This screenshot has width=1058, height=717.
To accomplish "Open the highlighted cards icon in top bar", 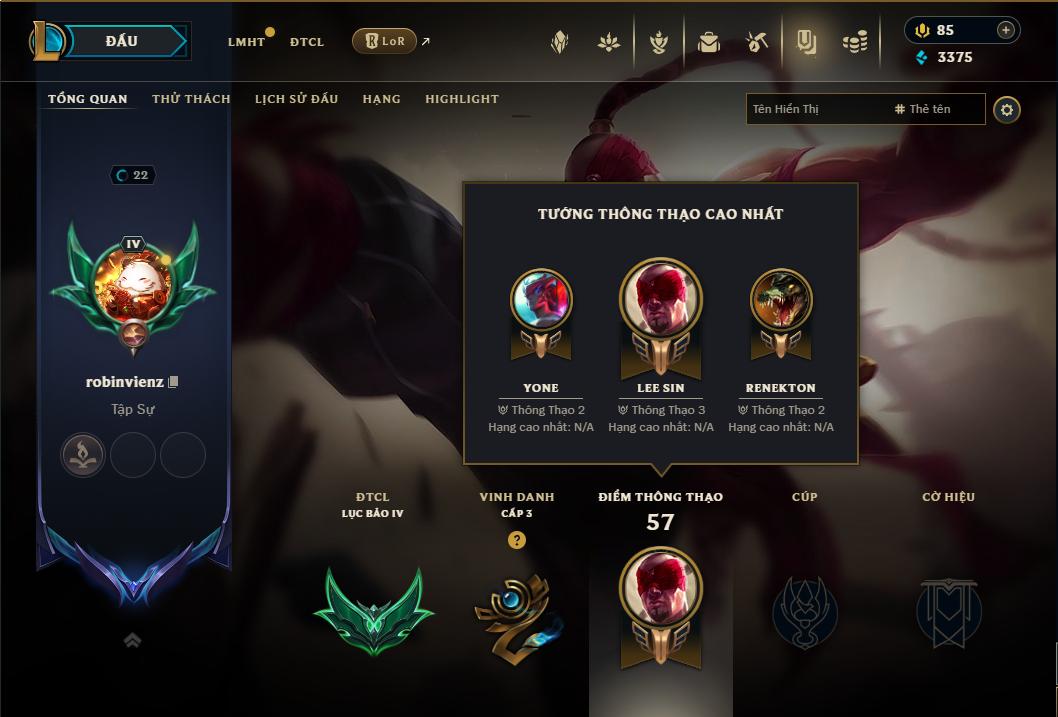I will 806,42.
